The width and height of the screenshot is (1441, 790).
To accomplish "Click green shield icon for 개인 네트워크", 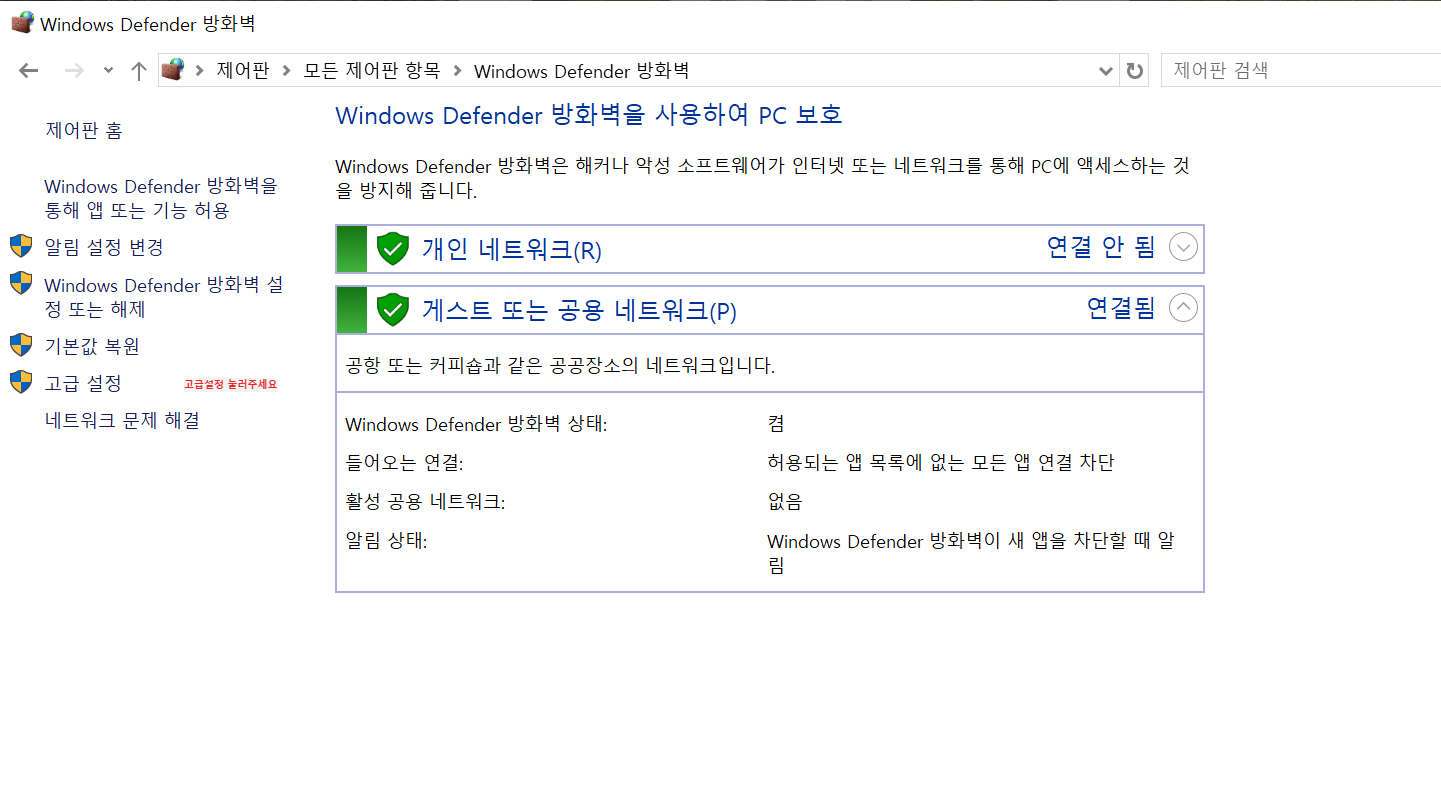I will pyautogui.click(x=393, y=248).
